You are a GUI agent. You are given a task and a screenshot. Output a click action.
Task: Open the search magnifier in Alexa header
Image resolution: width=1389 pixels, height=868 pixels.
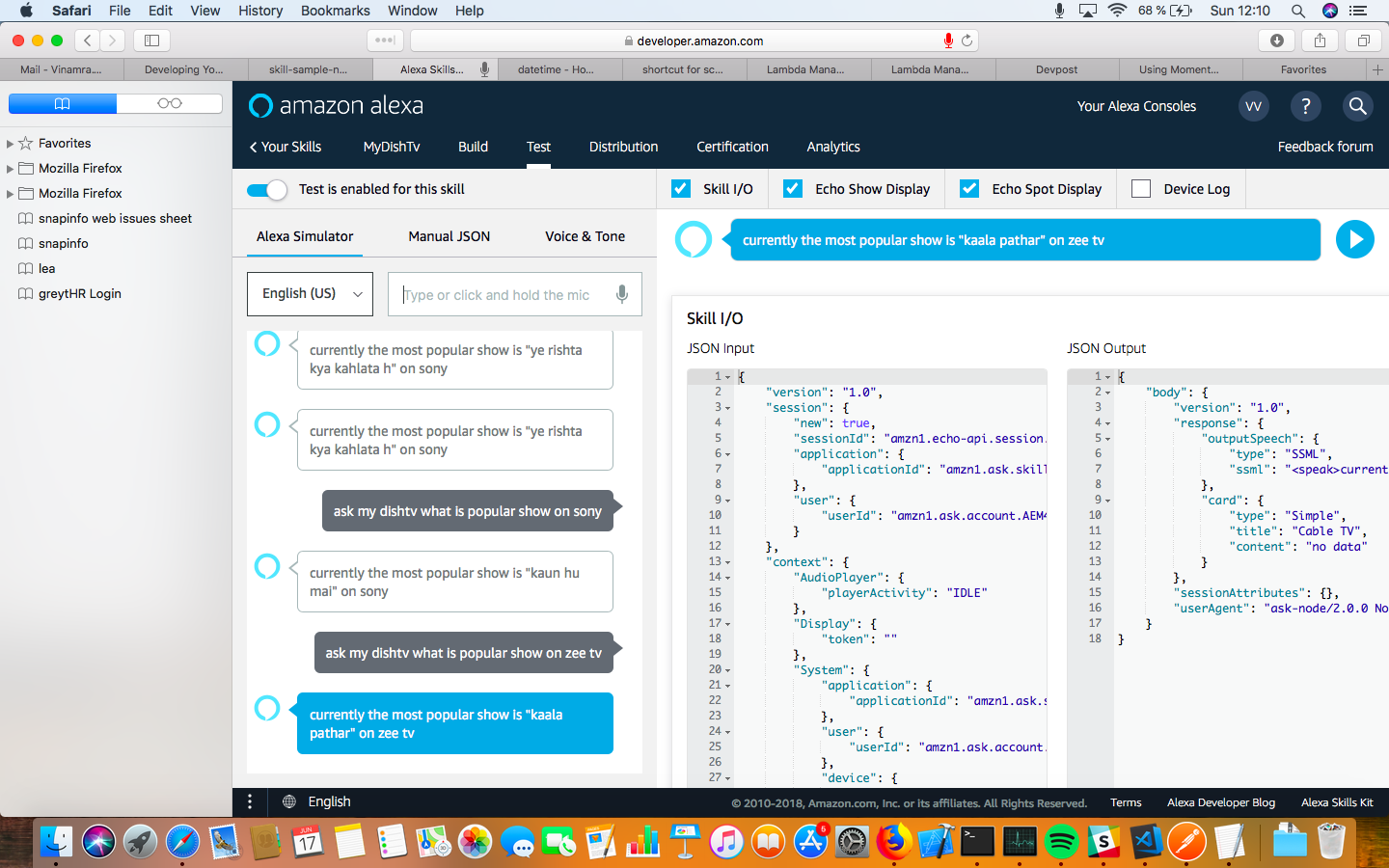1357,106
